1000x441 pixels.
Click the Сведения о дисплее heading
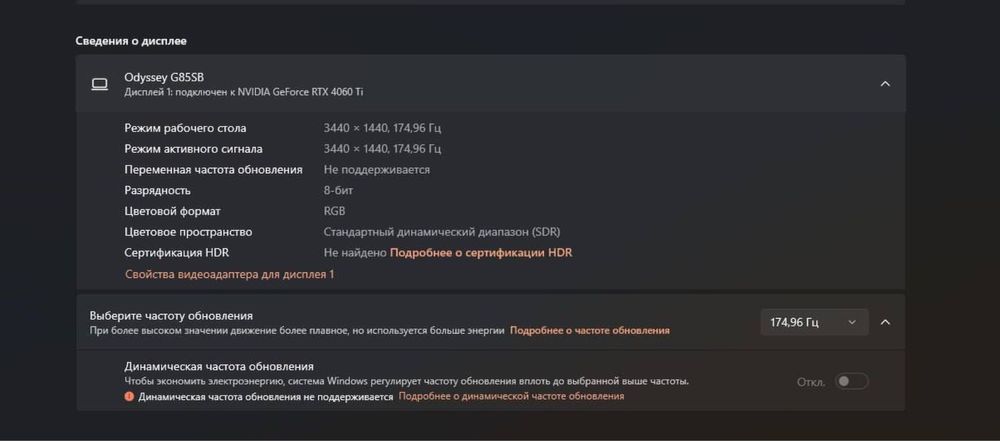point(131,41)
